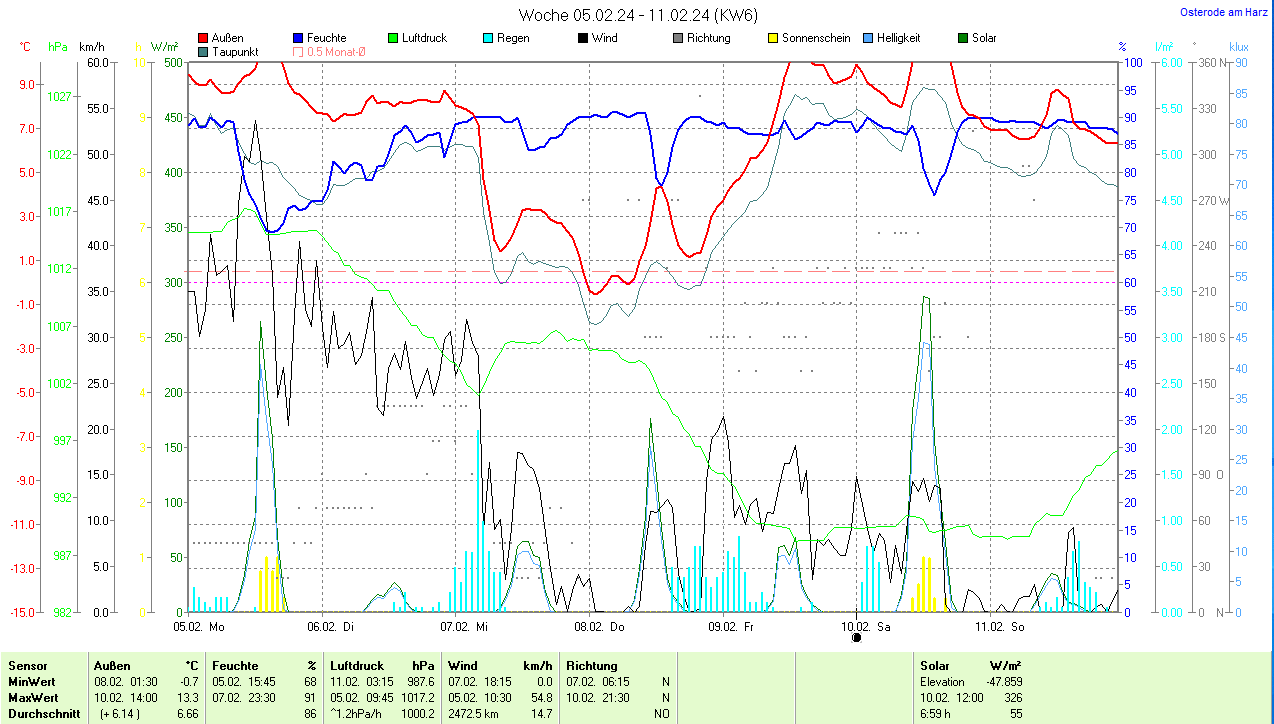Click the yellow Sonnenschein legend square

click(x=773, y=38)
